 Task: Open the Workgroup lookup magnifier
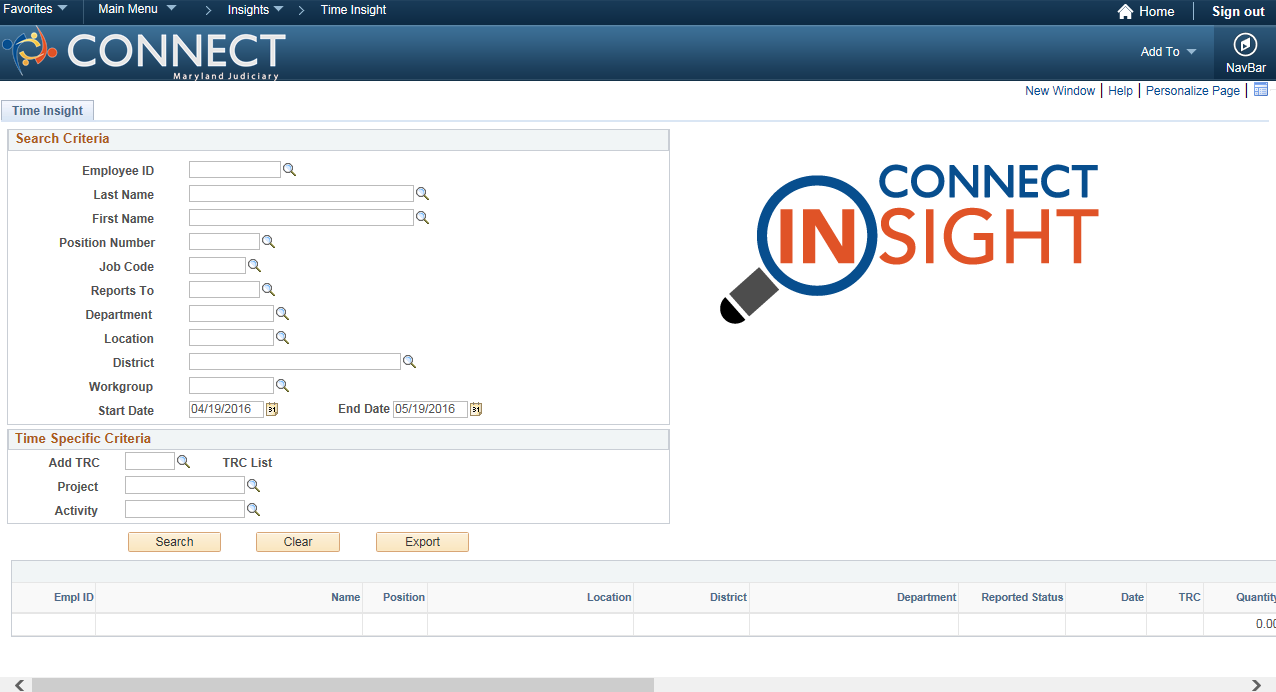pyautogui.click(x=282, y=386)
